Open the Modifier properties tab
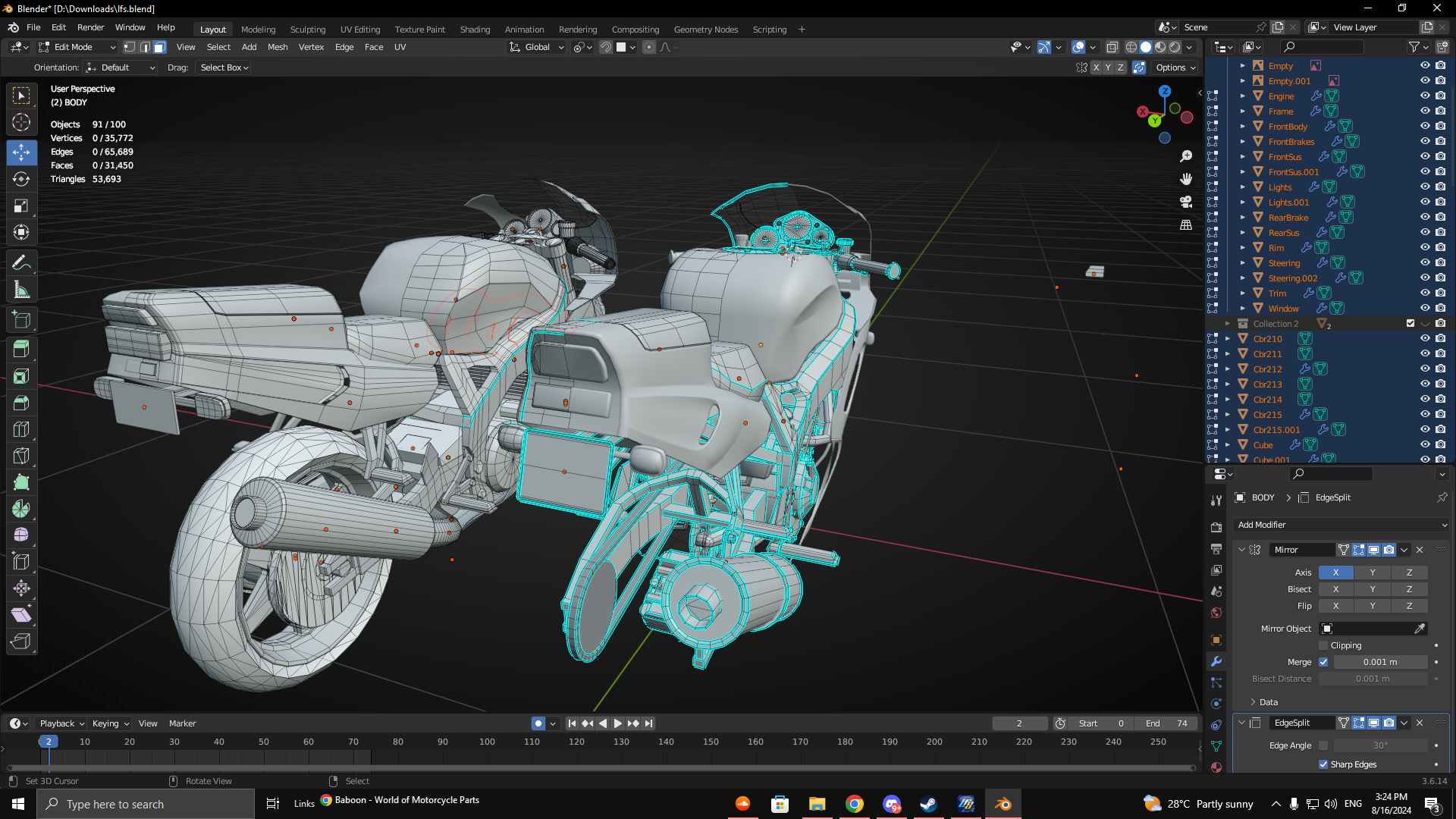Image resolution: width=1456 pixels, height=819 pixels. coord(1216,661)
